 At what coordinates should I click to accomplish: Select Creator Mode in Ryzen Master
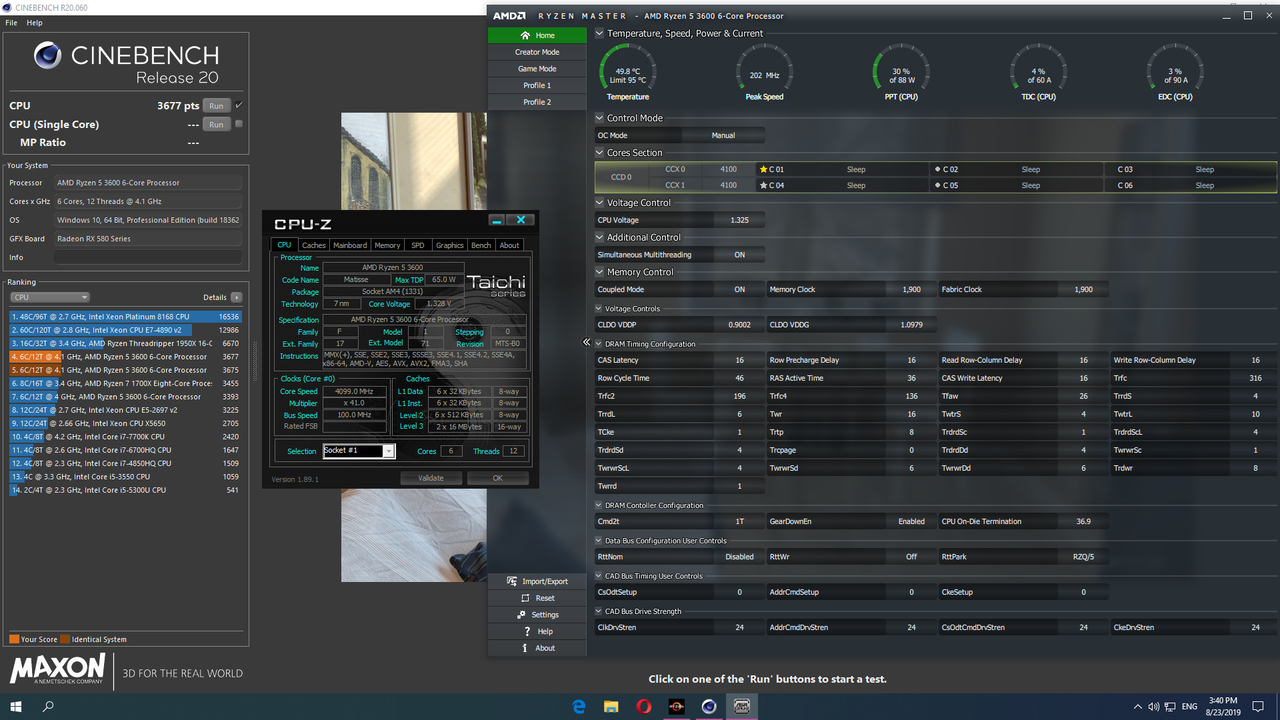click(x=537, y=52)
